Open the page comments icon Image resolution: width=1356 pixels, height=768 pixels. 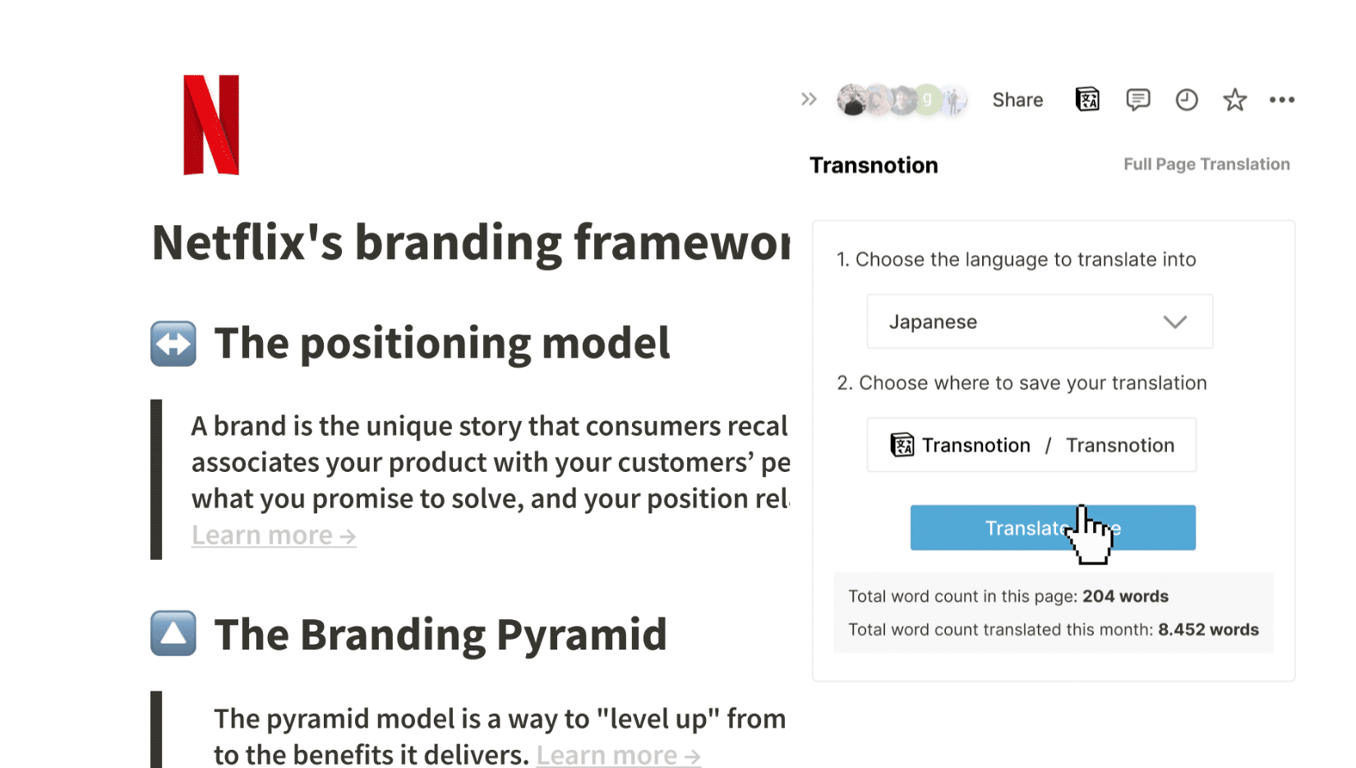[x=1137, y=99]
